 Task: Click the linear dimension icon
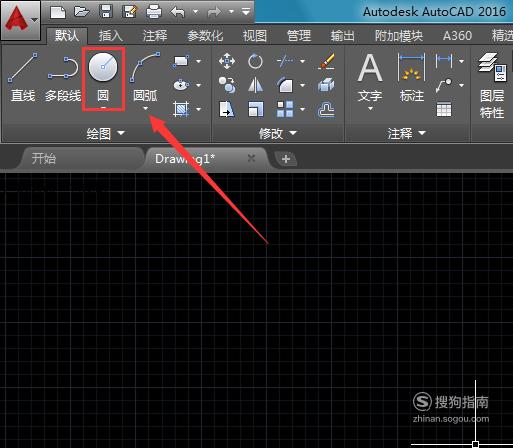[x=444, y=61]
